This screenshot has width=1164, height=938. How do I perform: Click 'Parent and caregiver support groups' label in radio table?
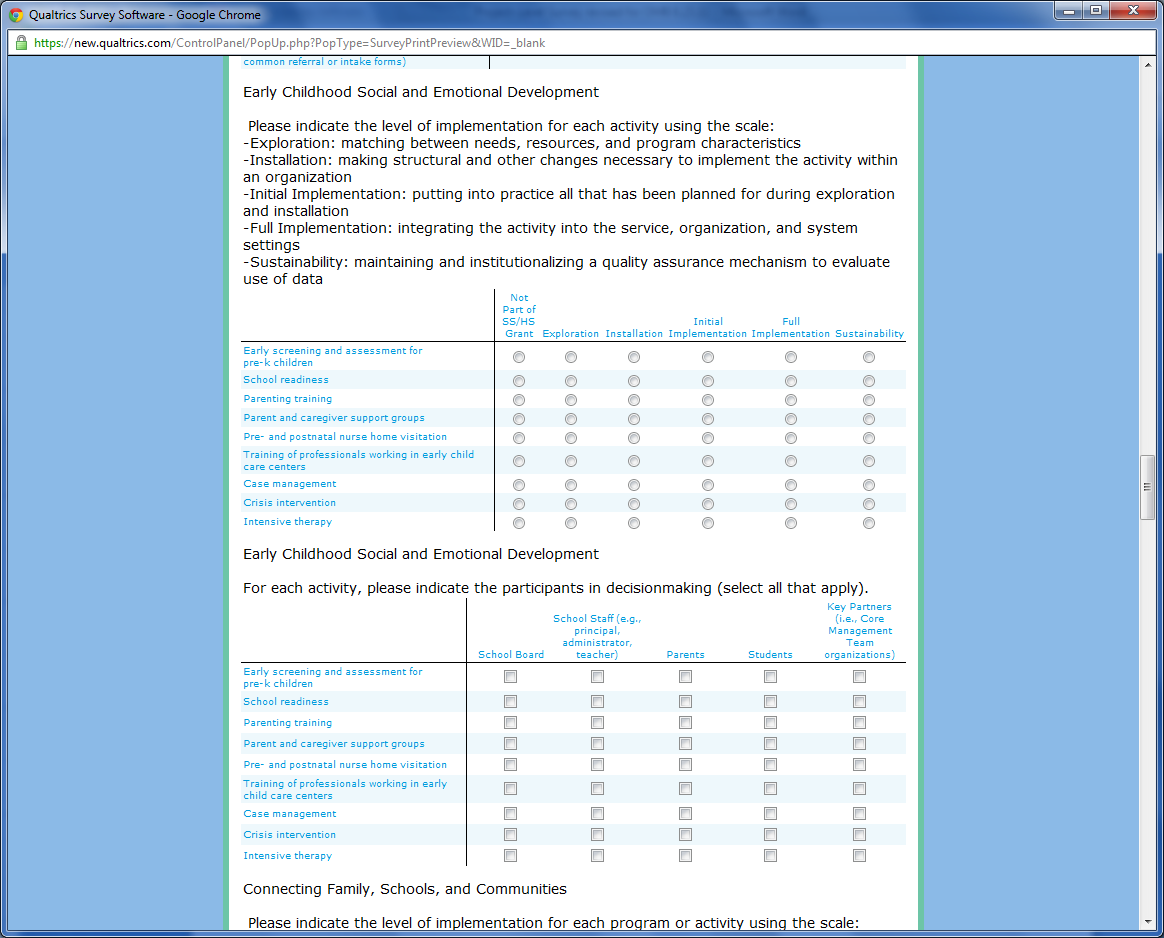334,418
